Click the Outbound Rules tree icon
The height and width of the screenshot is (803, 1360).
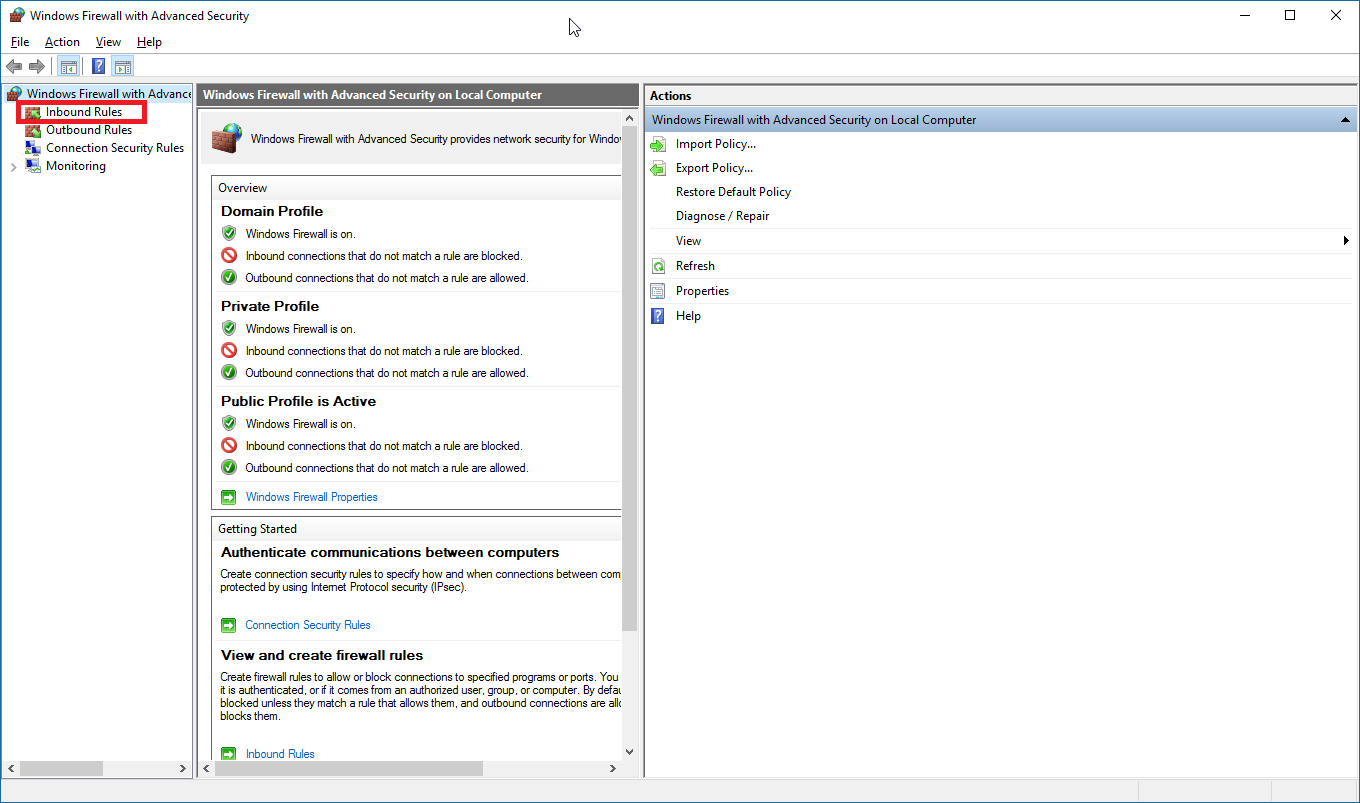click(x=33, y=130)
